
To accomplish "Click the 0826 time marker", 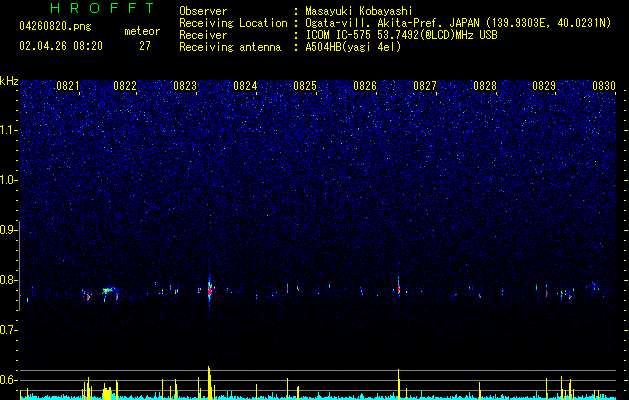I will pos(365,86).
